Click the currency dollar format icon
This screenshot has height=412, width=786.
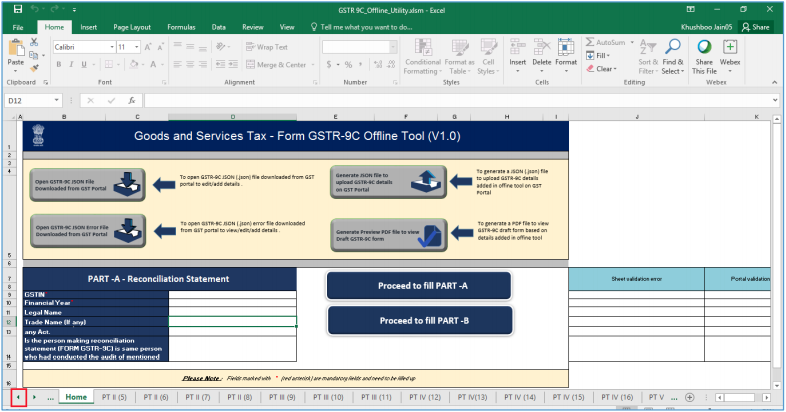pyautogui.click(x=329, y=65)
